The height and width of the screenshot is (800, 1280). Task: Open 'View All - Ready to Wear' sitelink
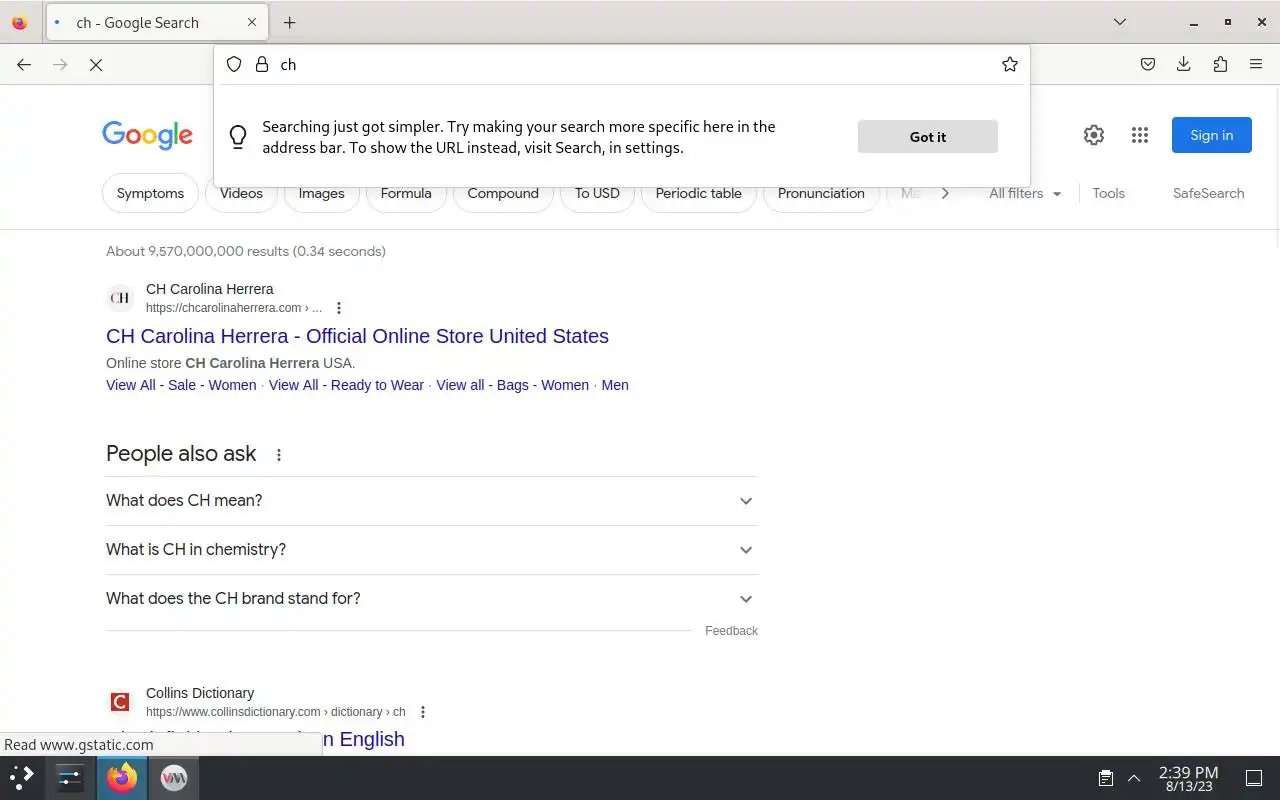tap(346, 385)
